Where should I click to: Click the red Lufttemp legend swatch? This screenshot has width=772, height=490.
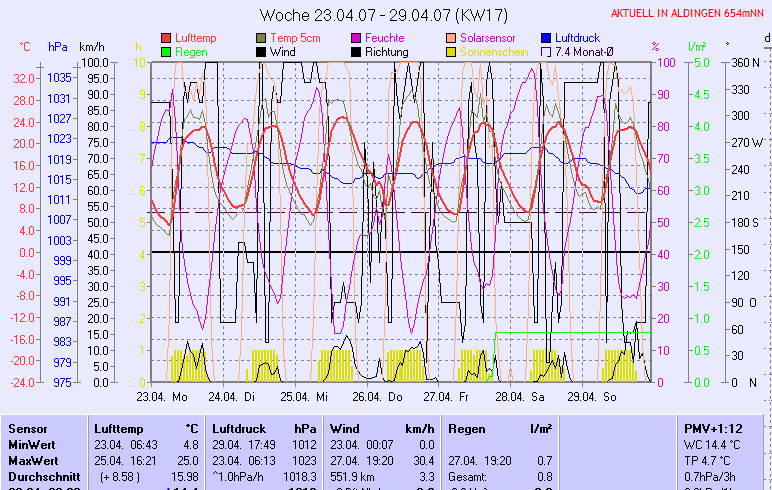coord(166,38)
